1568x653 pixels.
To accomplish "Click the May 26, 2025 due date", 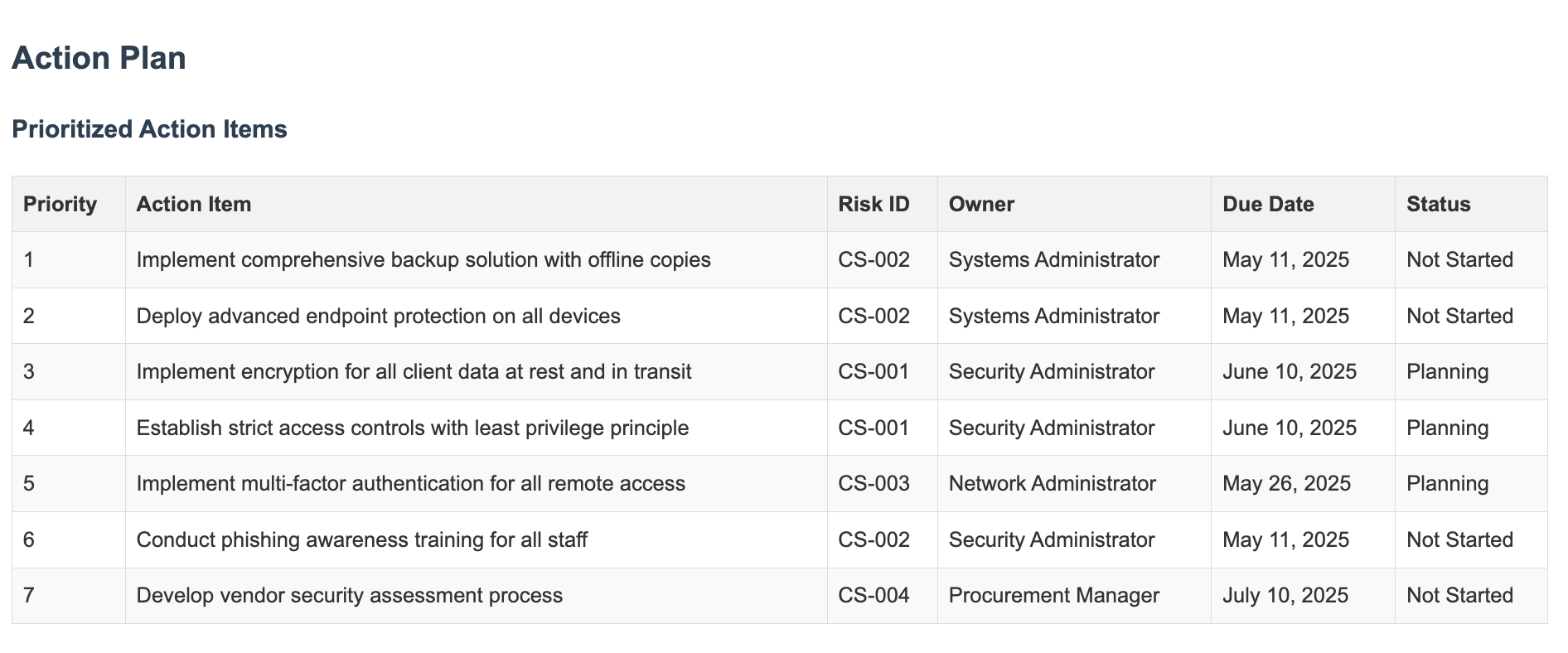I will pyautogui.click(x=1286, y=483).
